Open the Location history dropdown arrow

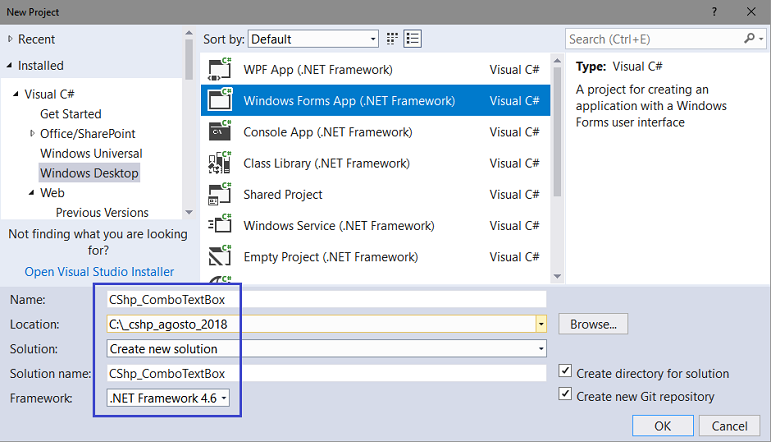coord(541,324)
